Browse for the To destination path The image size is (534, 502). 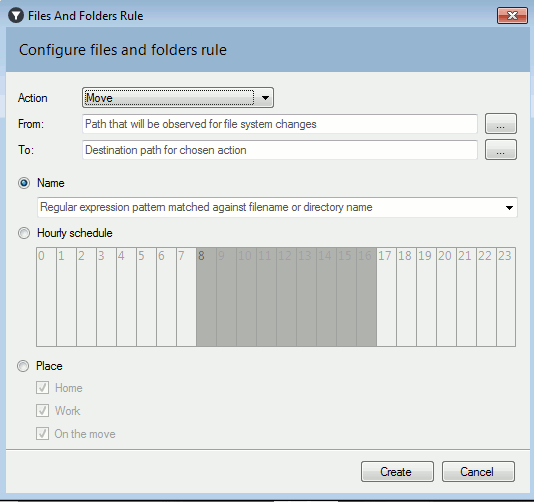coord(501,150)
